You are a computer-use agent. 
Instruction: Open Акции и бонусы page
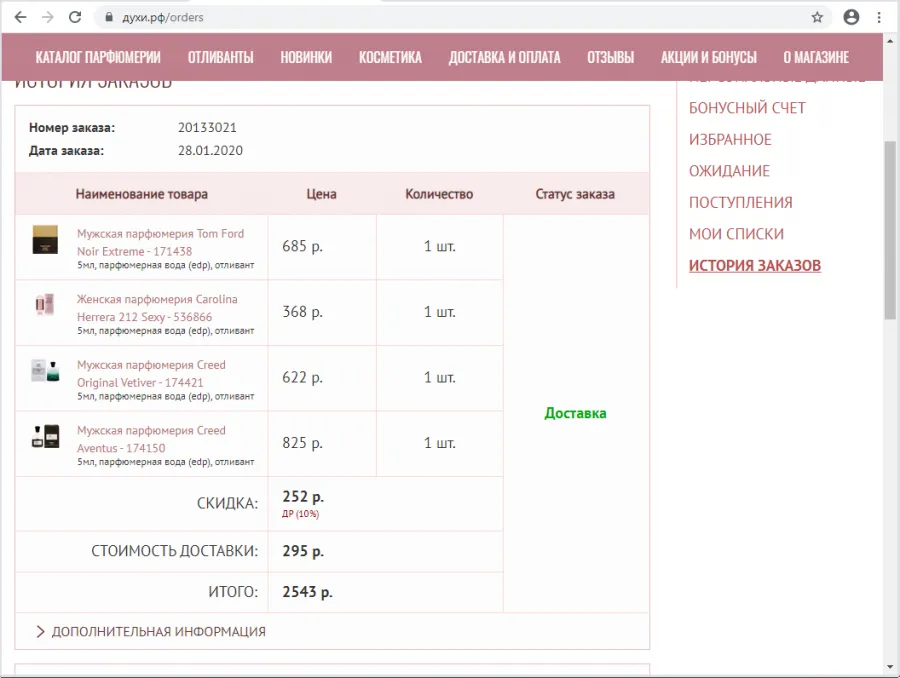click(708, 57)
